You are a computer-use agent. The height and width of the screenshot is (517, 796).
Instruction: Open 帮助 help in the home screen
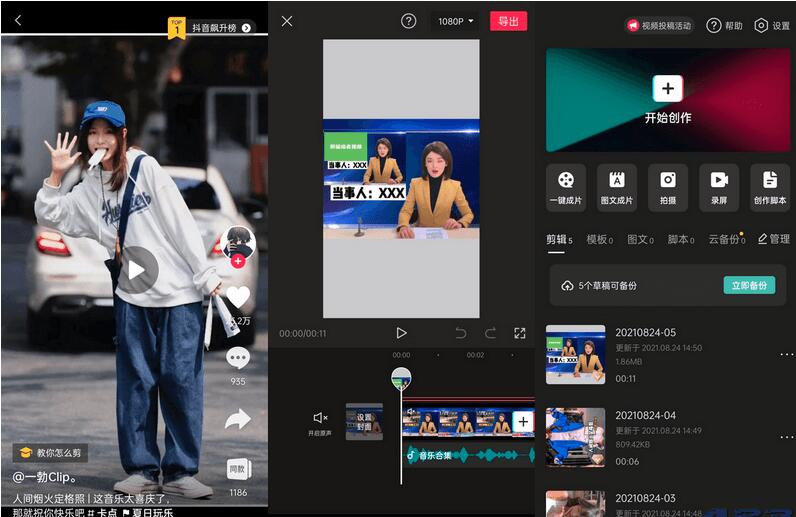(x=724, y=25)
